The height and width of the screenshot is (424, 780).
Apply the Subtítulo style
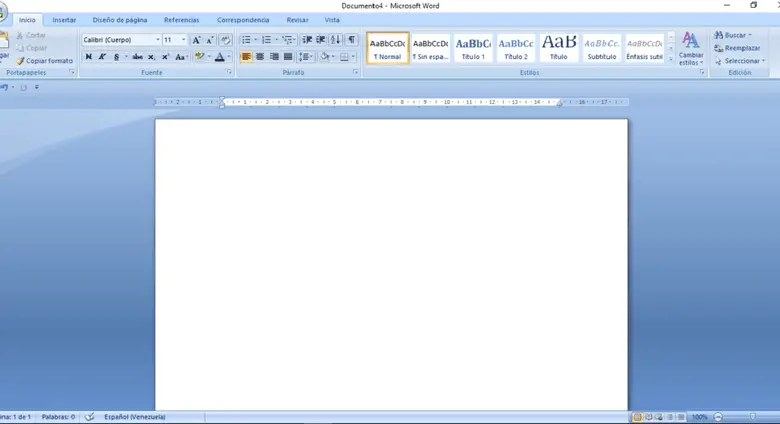tap(602, 48)
